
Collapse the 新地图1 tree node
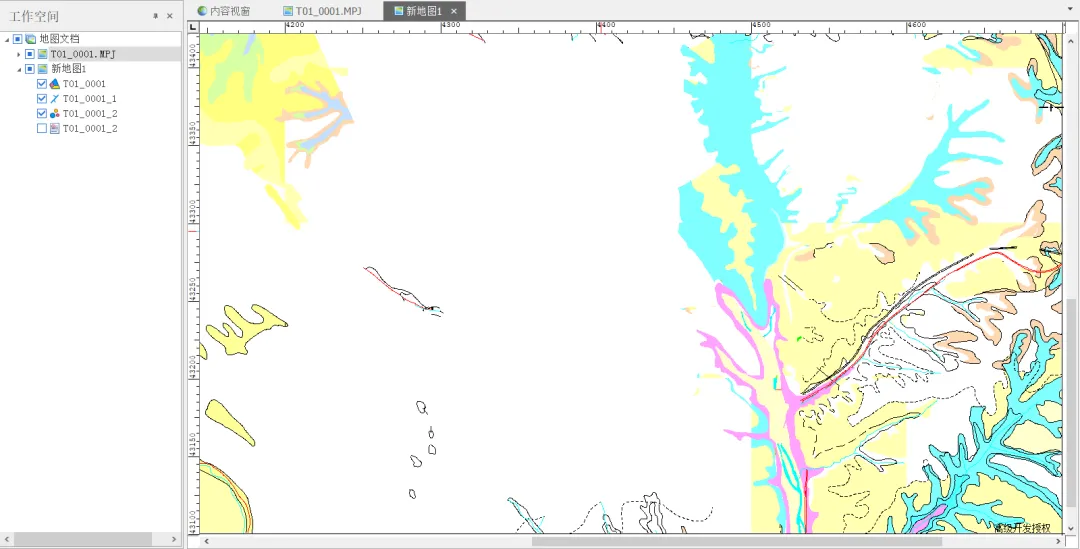19,69
